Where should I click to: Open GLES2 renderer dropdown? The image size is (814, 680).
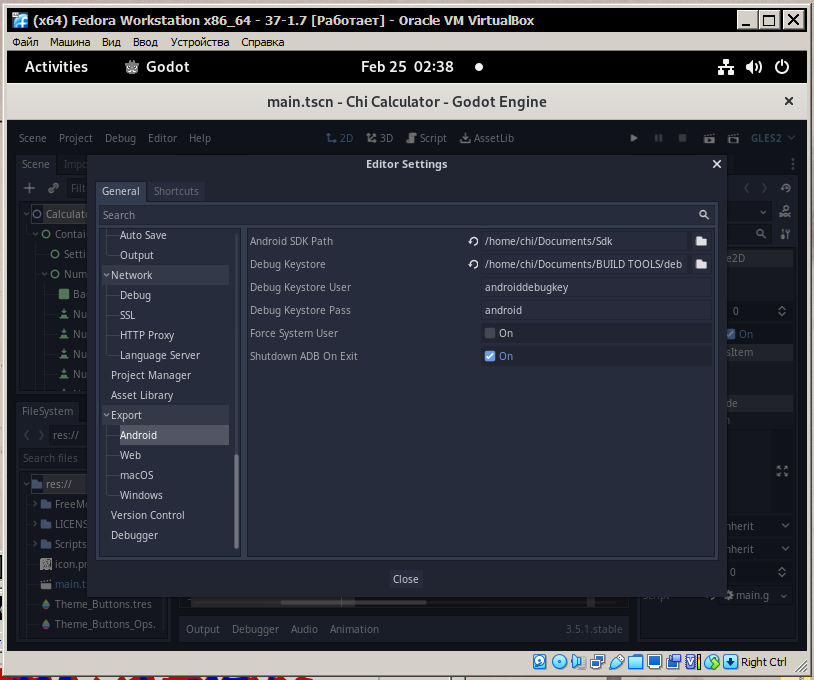coord(773,138)
